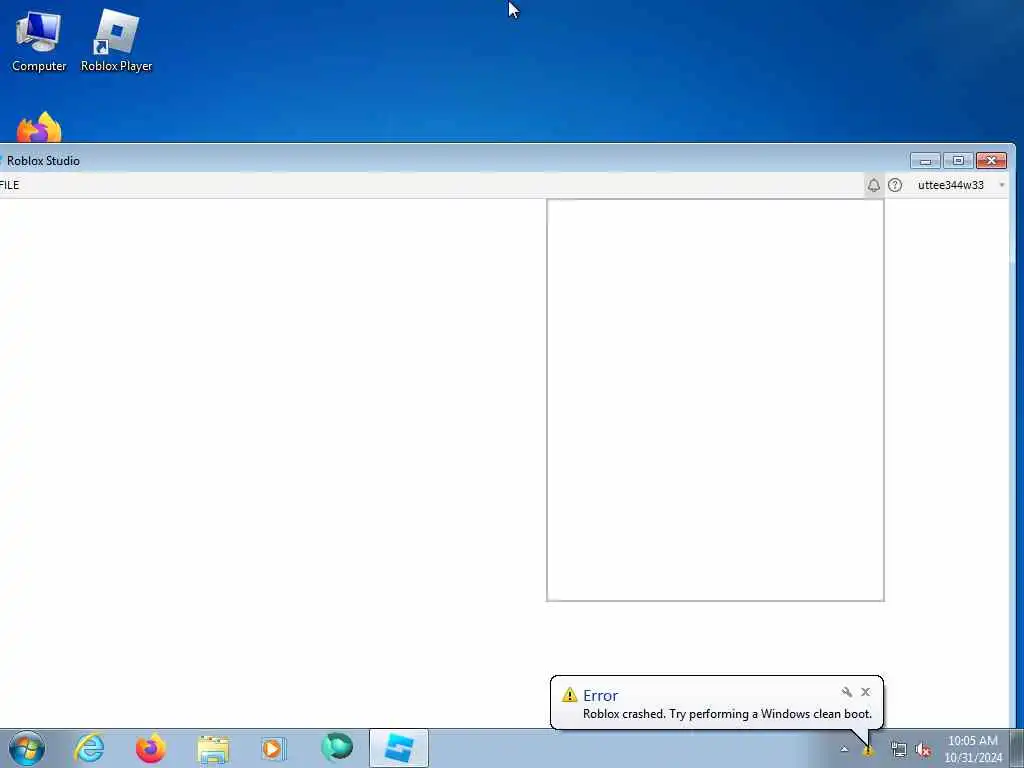Screen dimensions: 1024x768
Task: Select the Roblox Studio taskbar button
Action: tap(399, 748)
